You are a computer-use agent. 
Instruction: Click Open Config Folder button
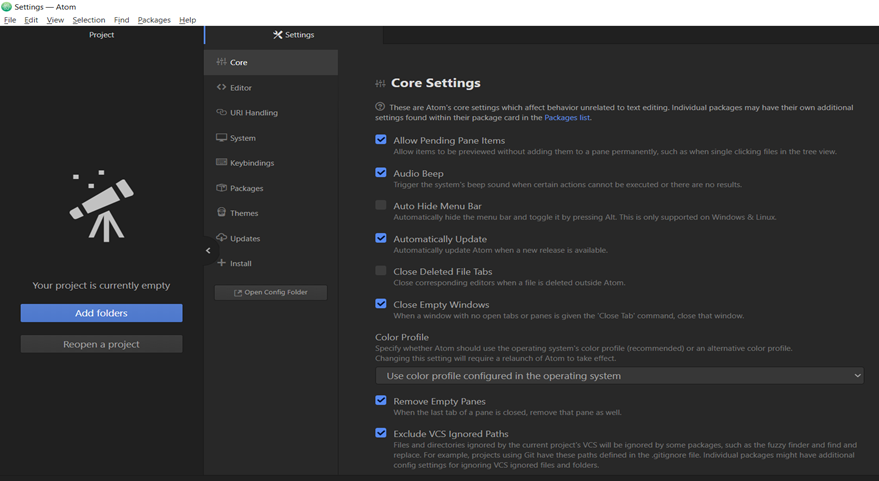pyautogui.click(x=271, y=292)
